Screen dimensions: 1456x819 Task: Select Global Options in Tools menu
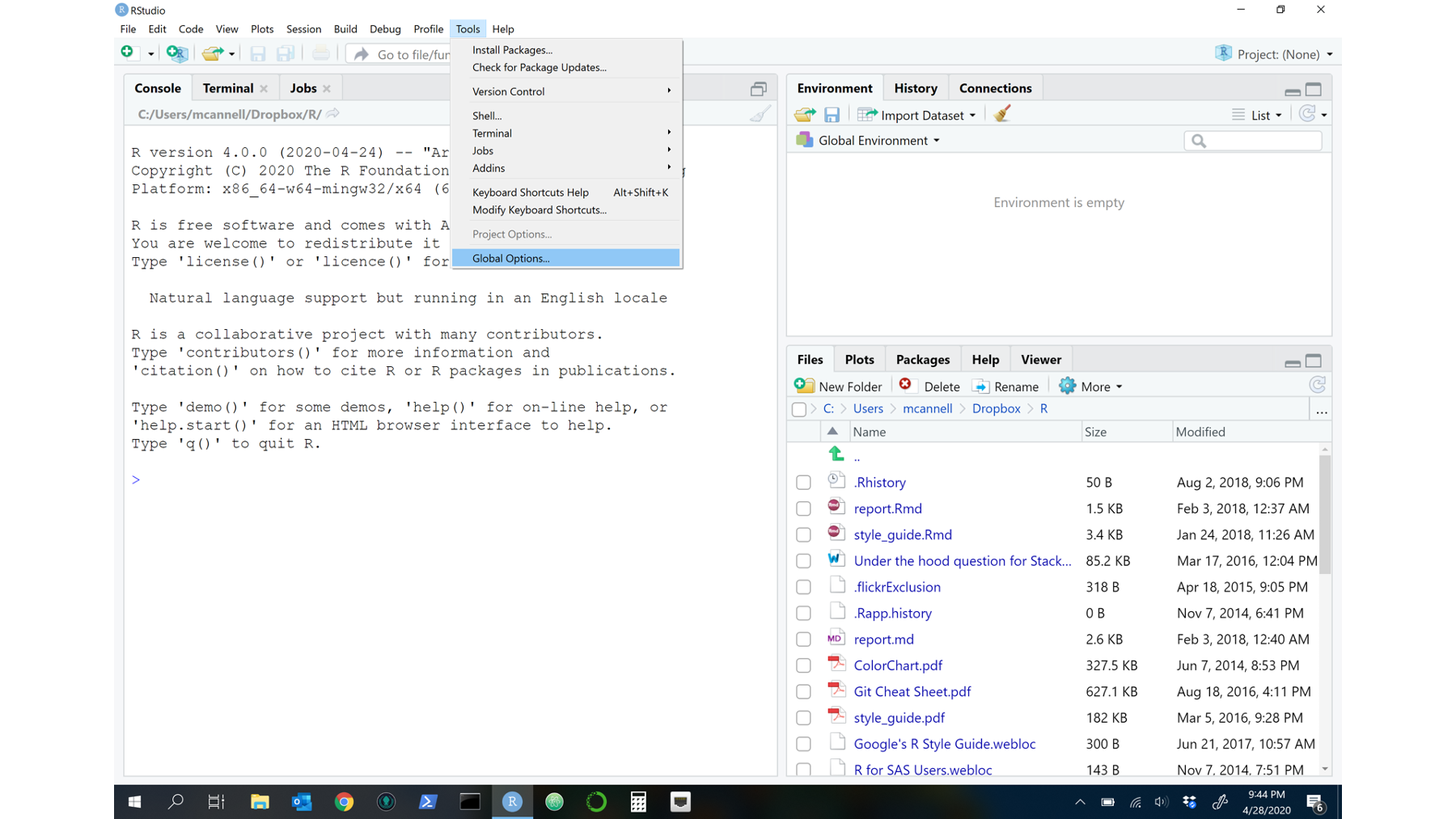click(565, 258)
